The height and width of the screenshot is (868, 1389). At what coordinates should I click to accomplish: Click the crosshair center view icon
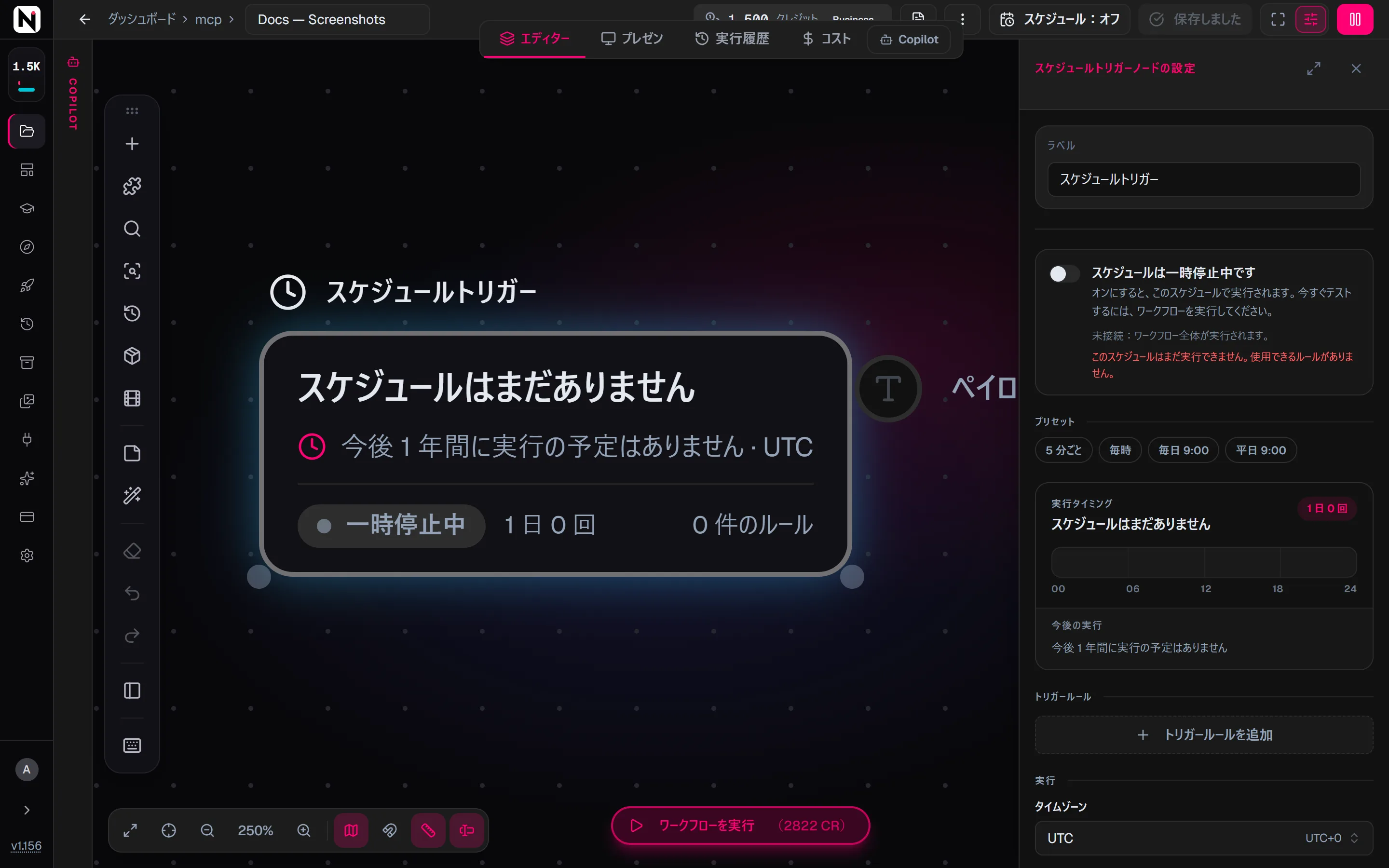[x=169, y=830]
